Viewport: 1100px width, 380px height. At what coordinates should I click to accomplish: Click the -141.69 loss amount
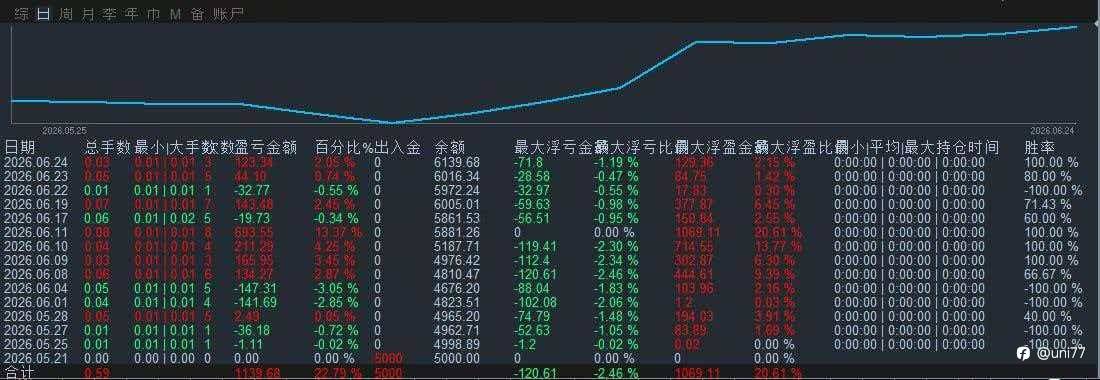coord(255,302)
